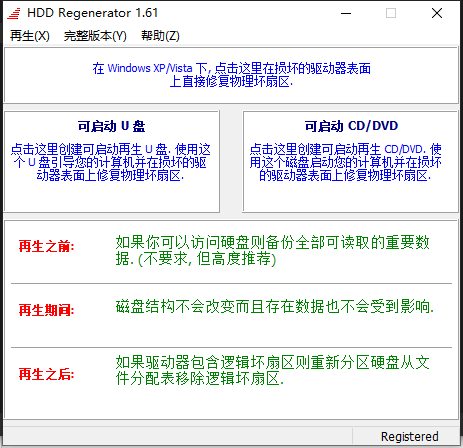Click the create bootable regenerating CD/DVD link
Viewport: 463px width, 448px height.
click(345, 162)
